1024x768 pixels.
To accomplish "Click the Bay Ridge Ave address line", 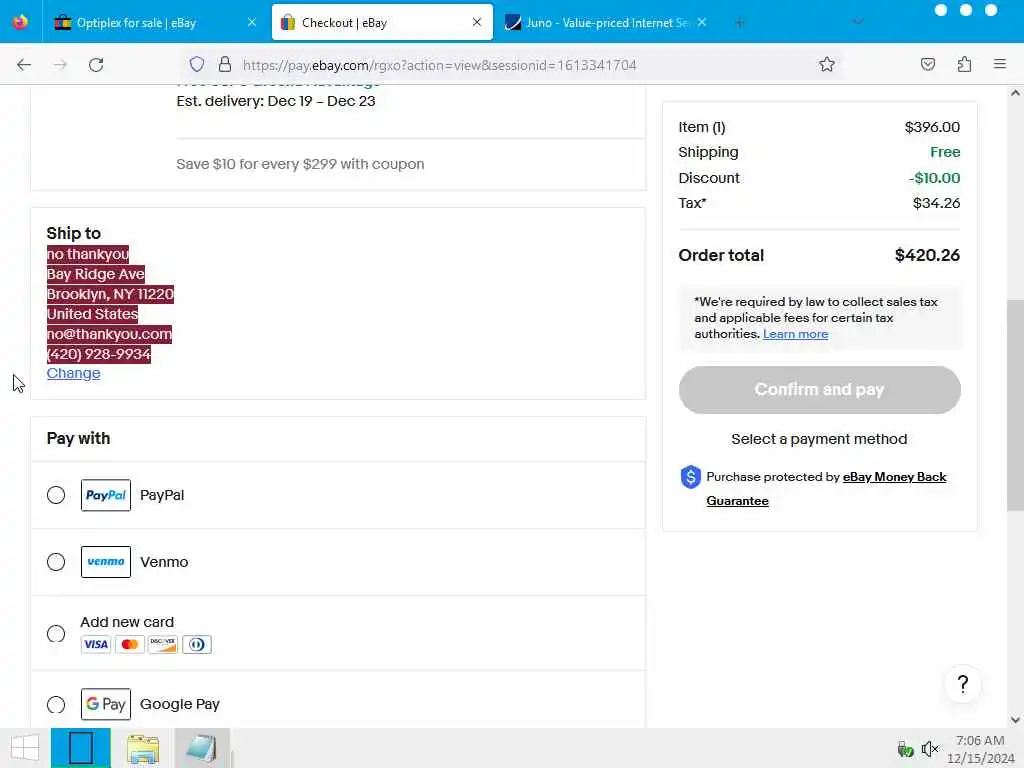I will pos(95,274).
